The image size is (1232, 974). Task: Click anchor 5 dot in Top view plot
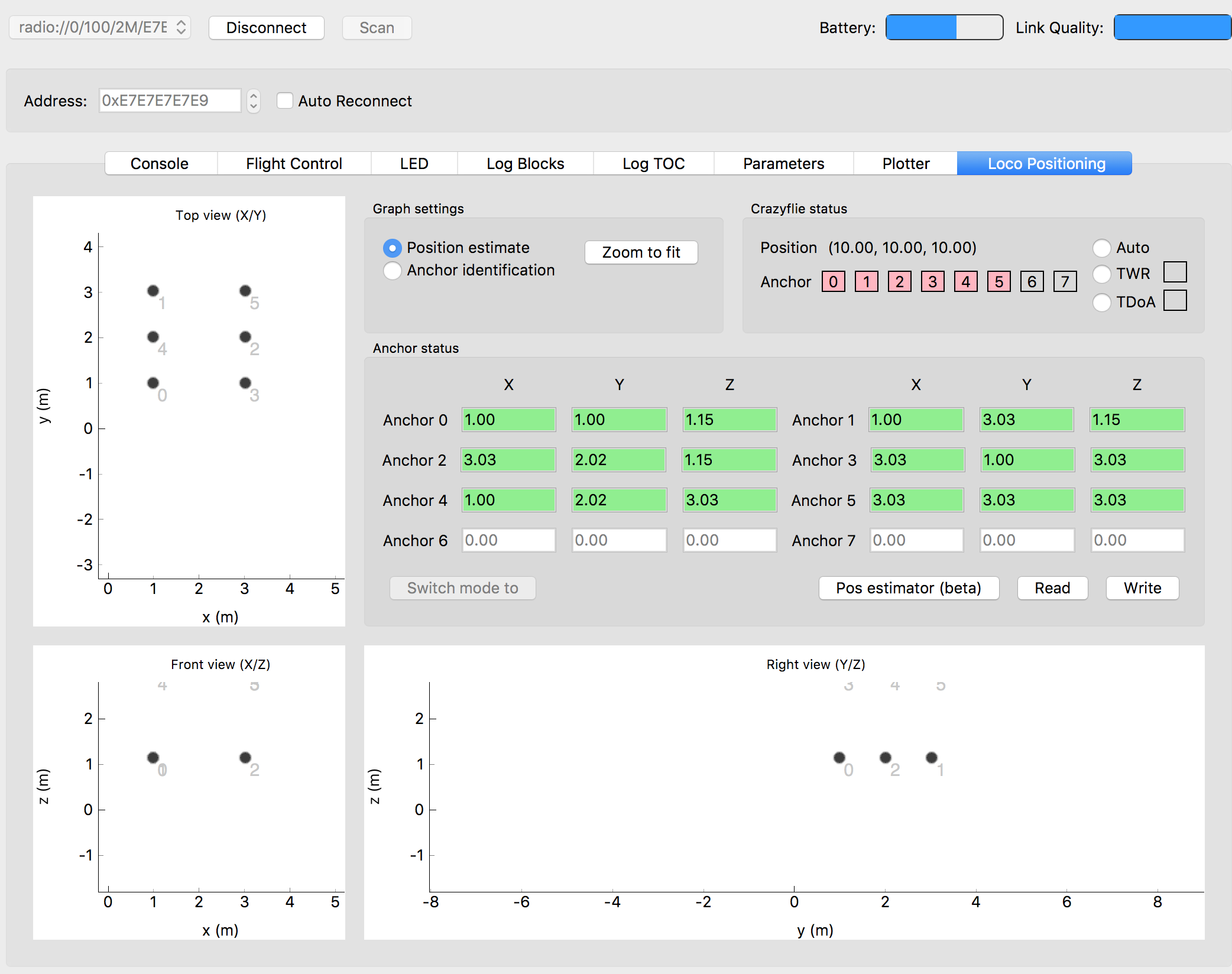point(245,290)
